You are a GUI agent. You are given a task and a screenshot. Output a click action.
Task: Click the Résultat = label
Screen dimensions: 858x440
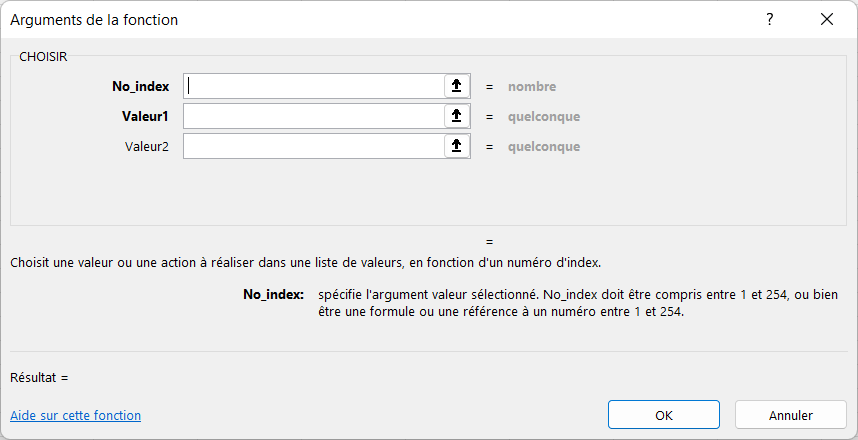[39, 378]
